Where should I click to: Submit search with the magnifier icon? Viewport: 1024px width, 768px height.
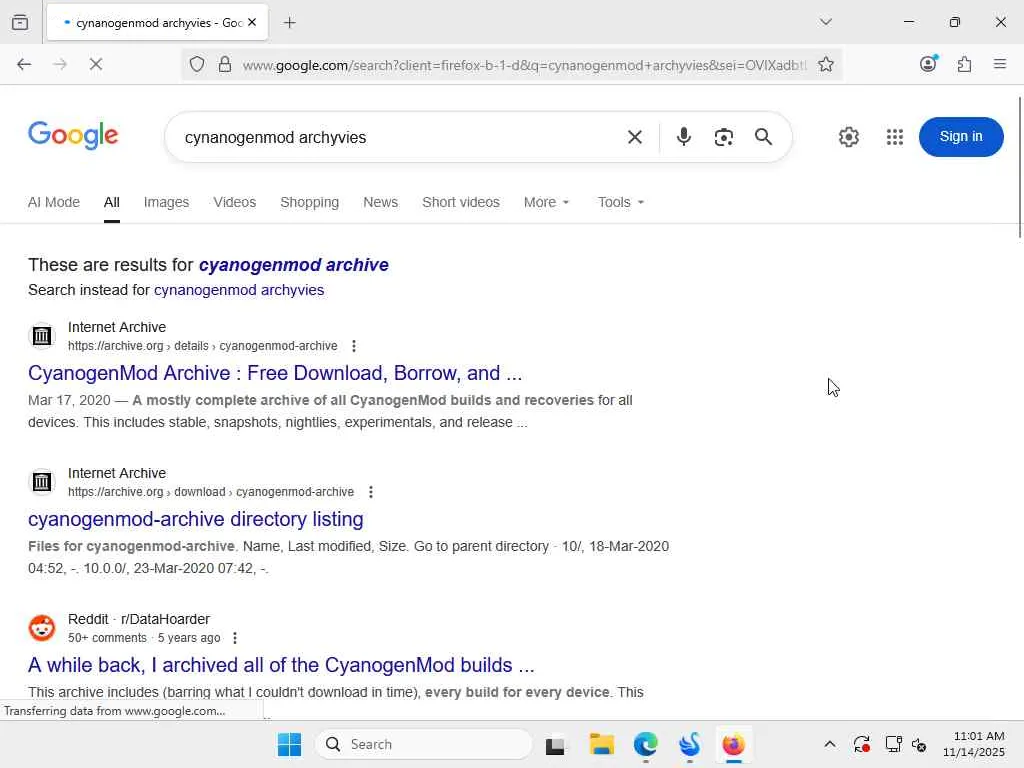click(763, 137)
